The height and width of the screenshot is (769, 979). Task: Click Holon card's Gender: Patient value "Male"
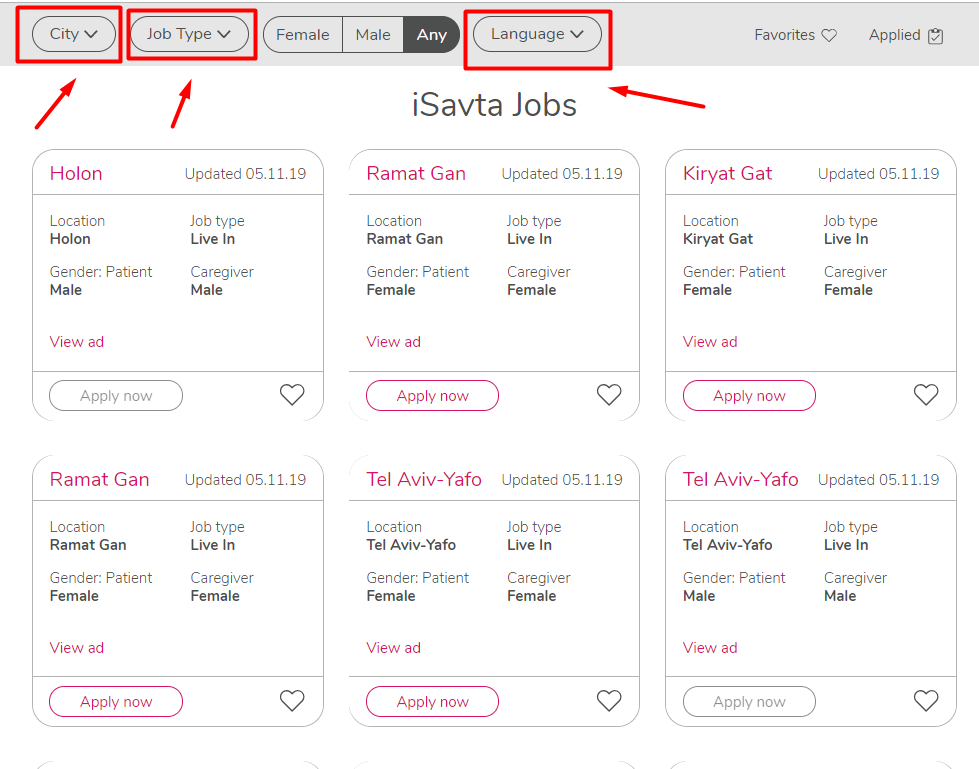(66, 290)
